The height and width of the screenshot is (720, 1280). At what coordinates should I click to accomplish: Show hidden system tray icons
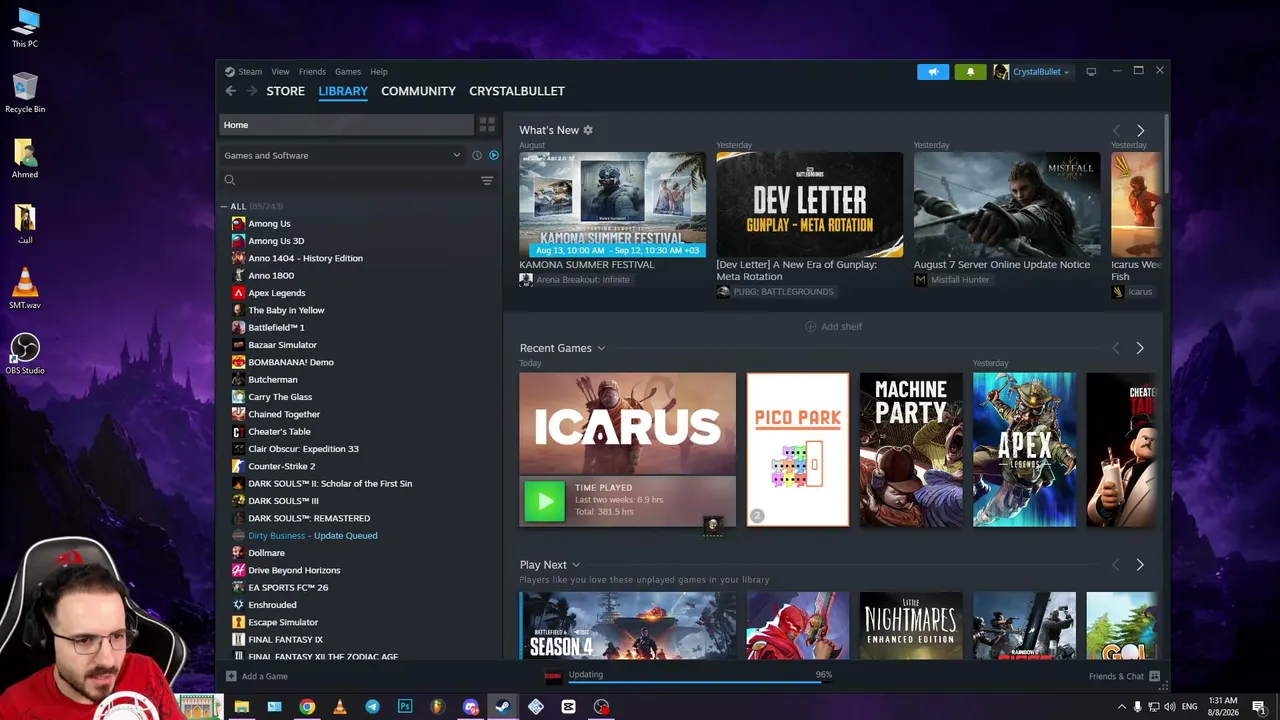coord(1122,707)
